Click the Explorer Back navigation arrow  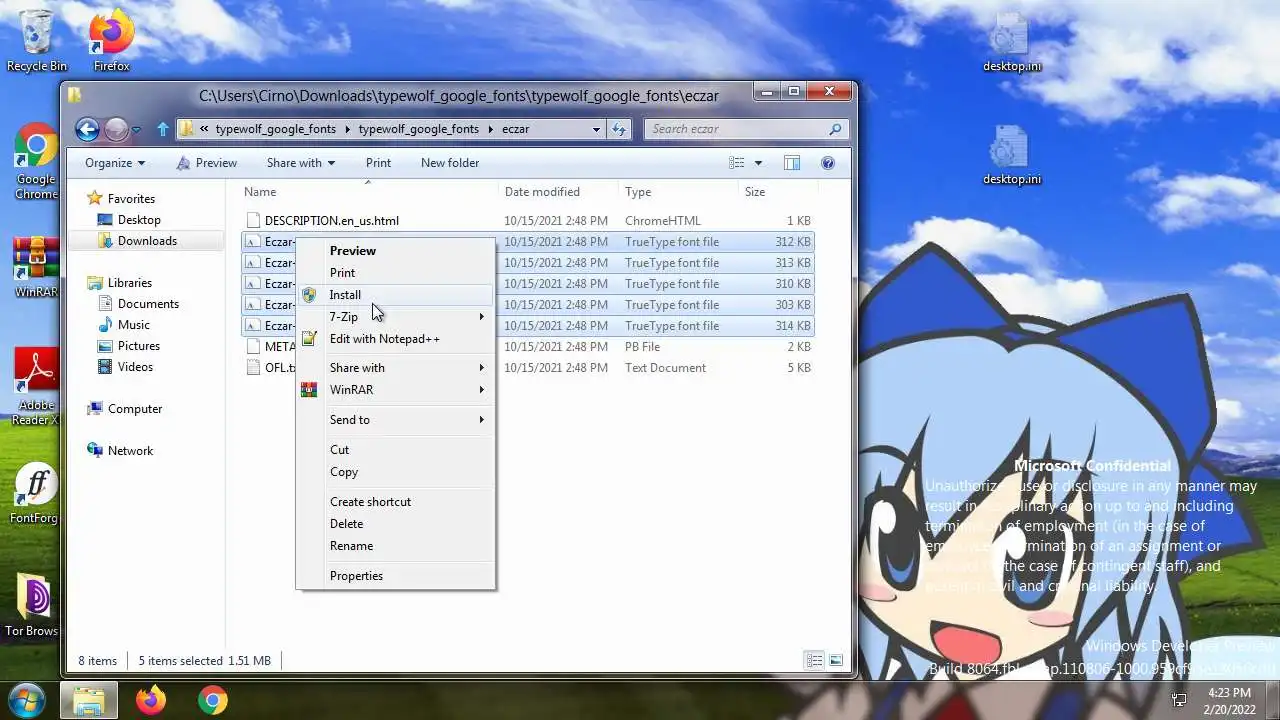click(87, 129)
